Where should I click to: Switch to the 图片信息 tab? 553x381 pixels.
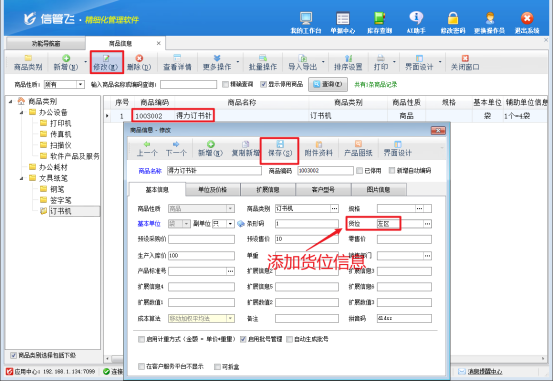(x=379, y=190)
